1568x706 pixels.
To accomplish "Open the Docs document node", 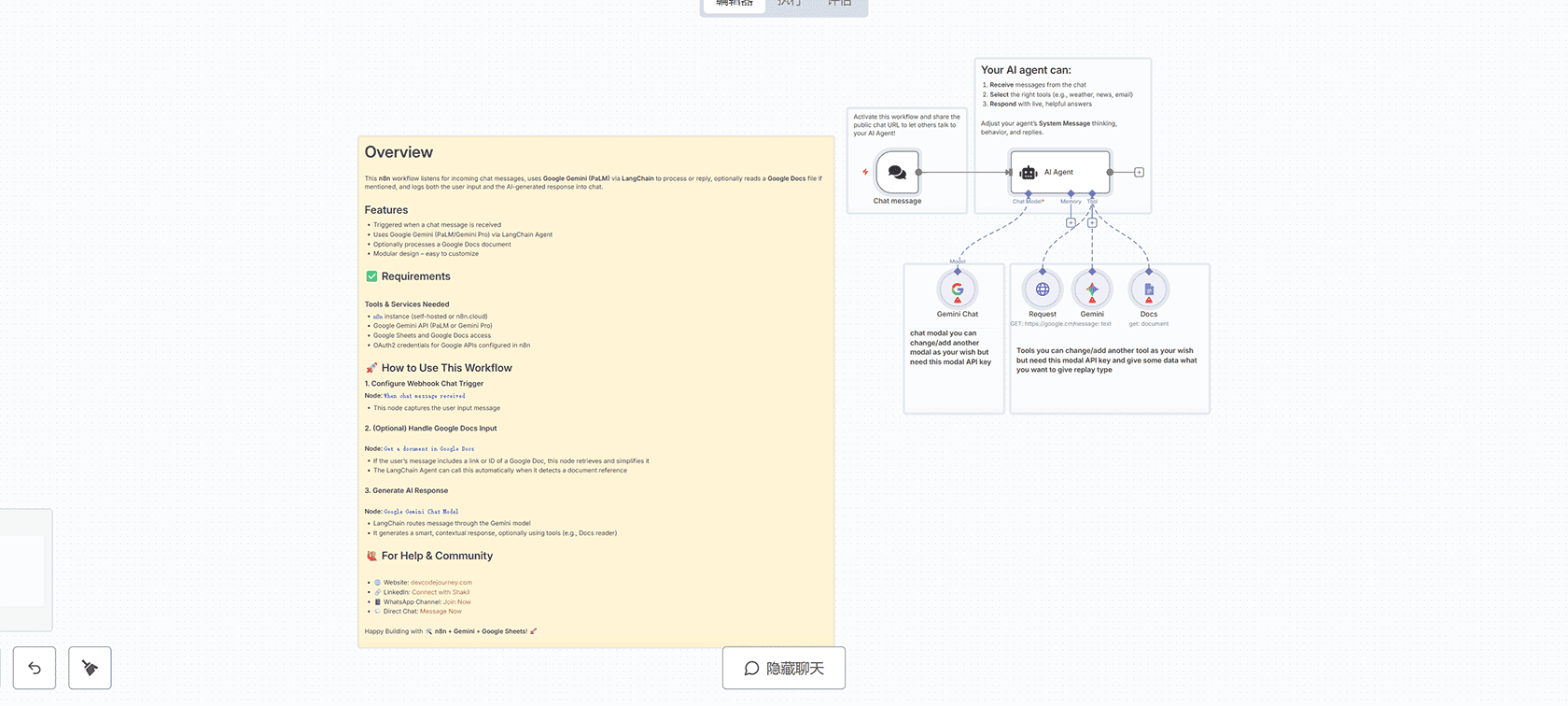I will pyautogui.click(x=1149, y=289).
